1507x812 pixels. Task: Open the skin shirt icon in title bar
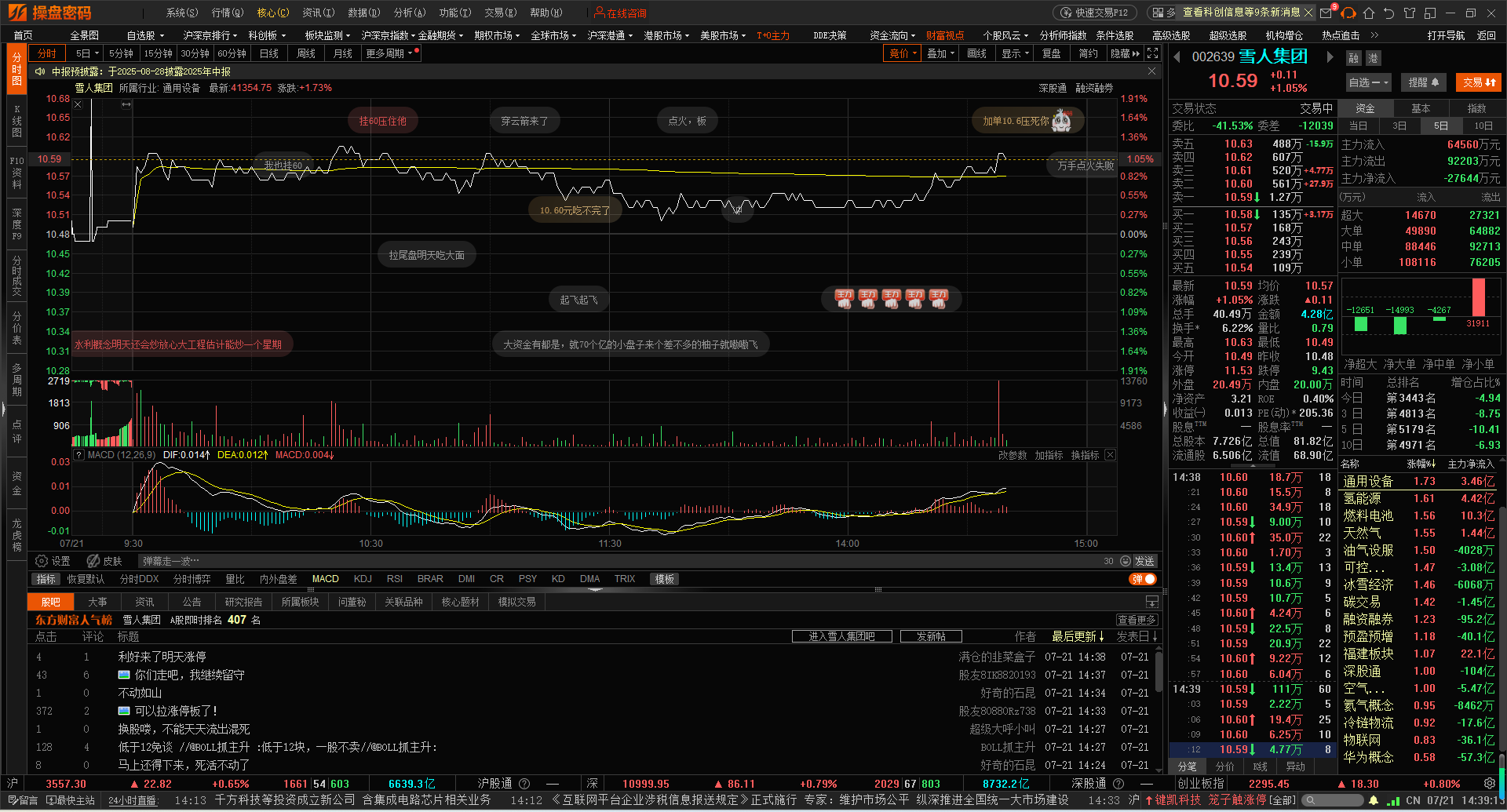[1410, 13]
